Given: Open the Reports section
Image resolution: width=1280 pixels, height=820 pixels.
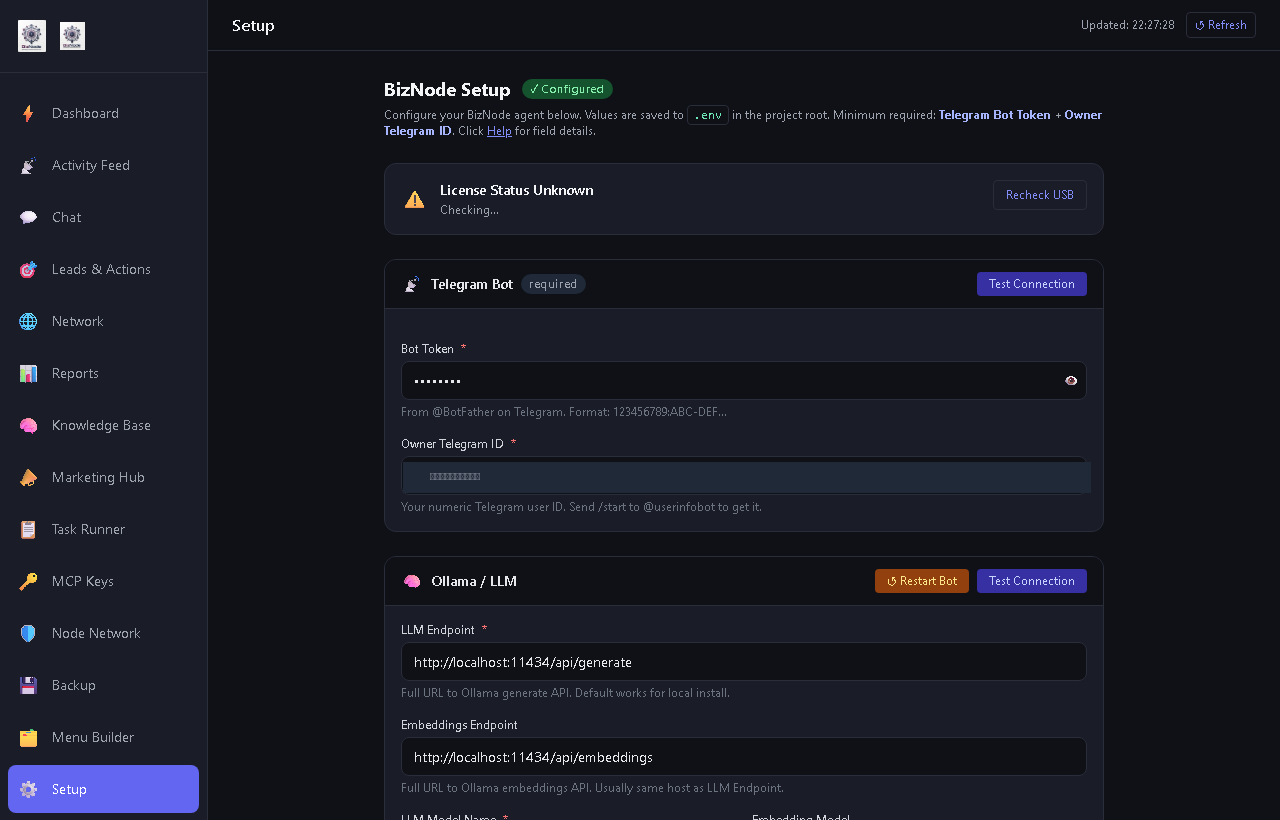Looking at the screenshot, I should (x=75, y=373).
